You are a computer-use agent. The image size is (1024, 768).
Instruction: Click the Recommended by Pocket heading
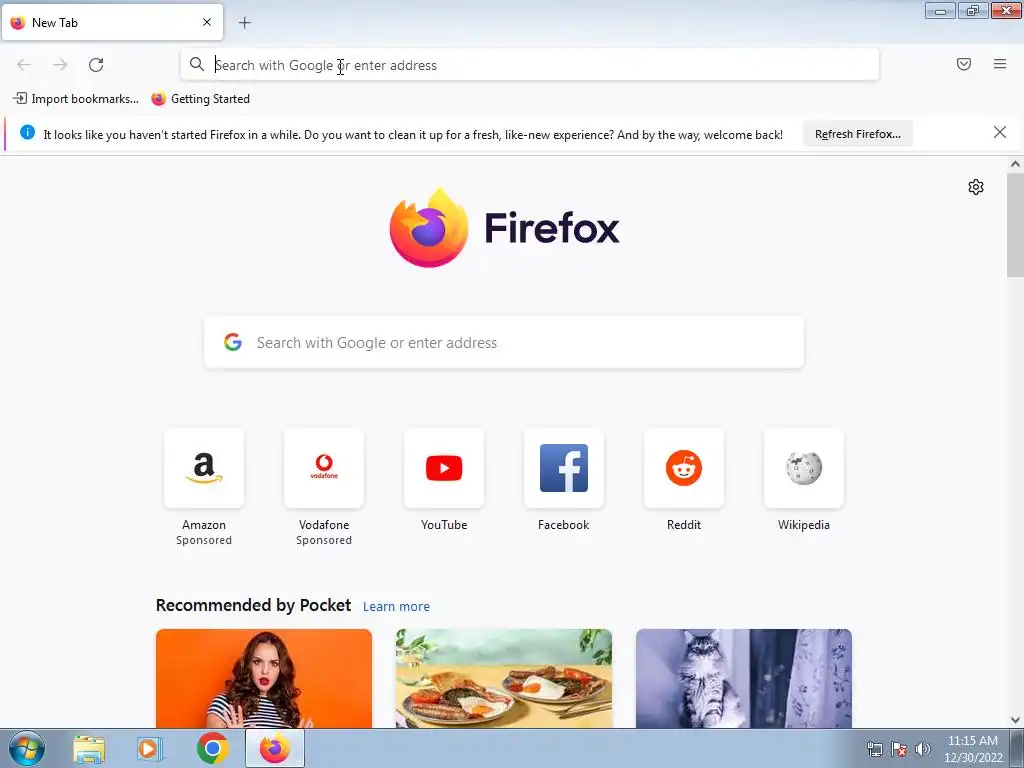(253, 605)
